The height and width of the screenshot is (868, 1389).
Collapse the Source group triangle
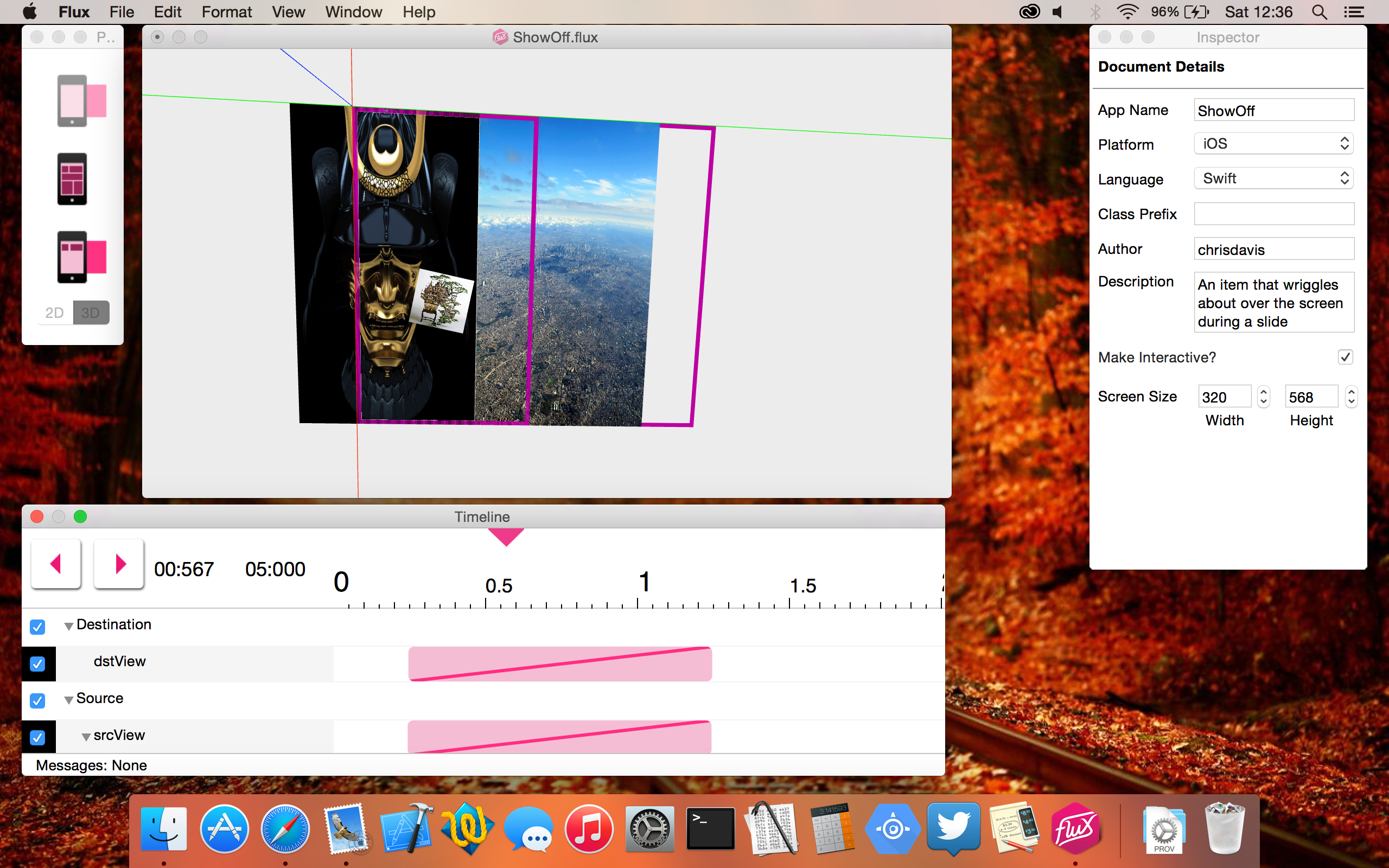click(68, 700)
